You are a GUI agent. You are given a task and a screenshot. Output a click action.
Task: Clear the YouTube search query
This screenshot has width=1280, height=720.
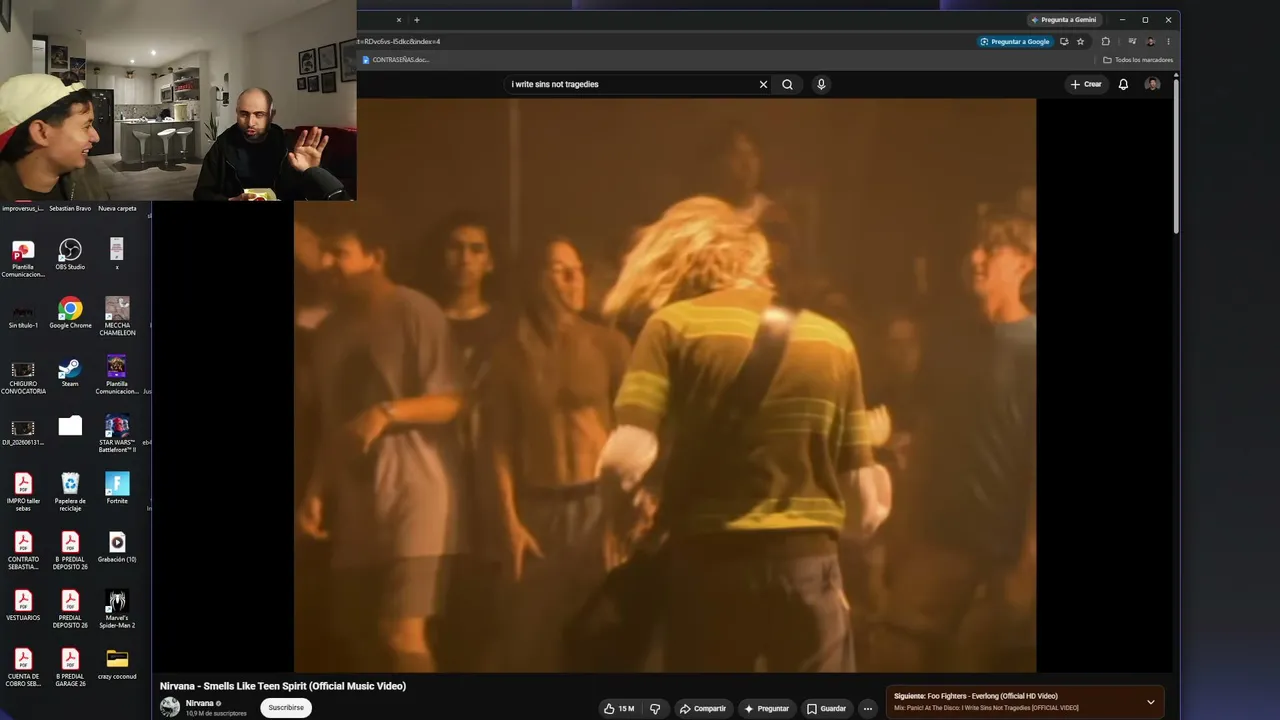click(763, 84)
